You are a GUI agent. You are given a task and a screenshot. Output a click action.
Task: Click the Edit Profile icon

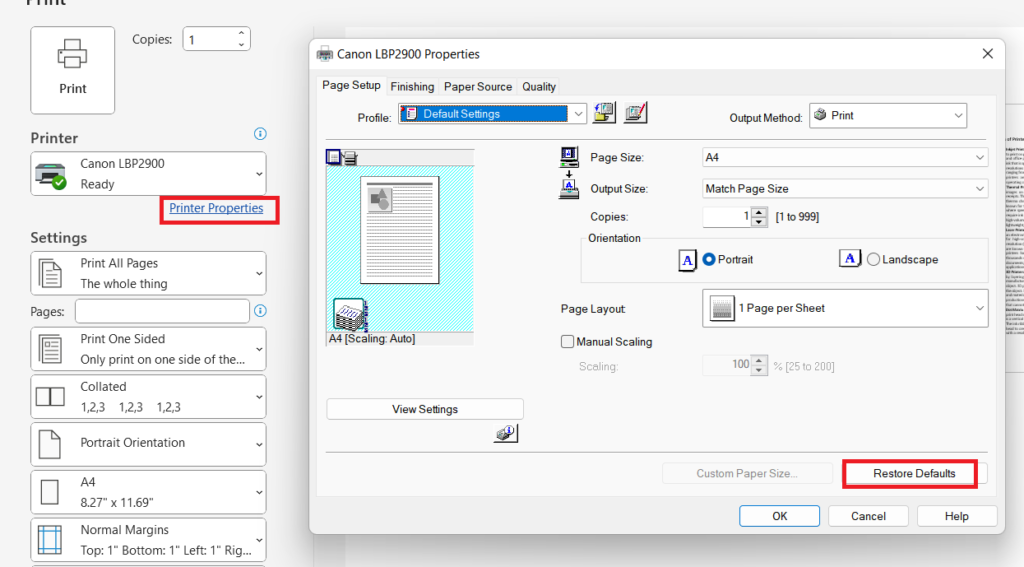[x=635, y=113]
